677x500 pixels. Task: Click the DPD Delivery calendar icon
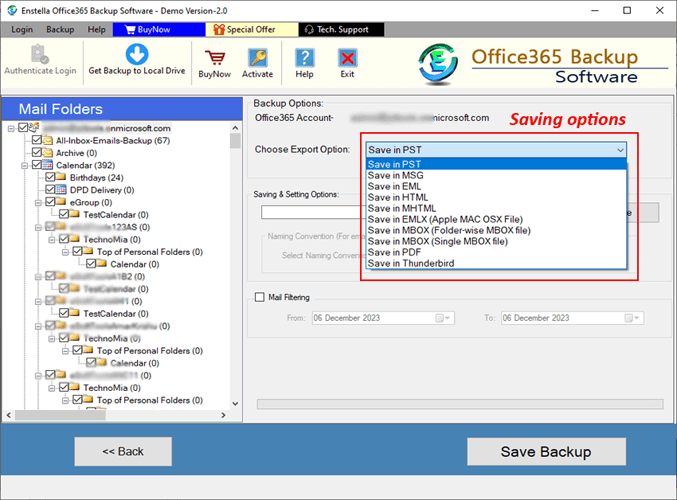61,190
